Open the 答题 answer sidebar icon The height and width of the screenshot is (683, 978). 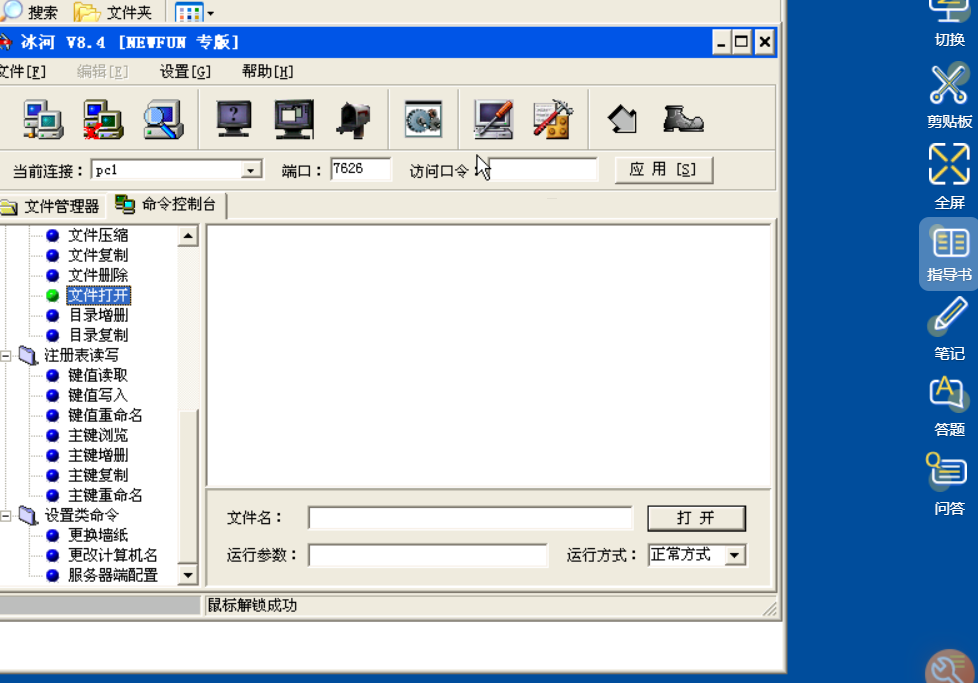[949, 406]
